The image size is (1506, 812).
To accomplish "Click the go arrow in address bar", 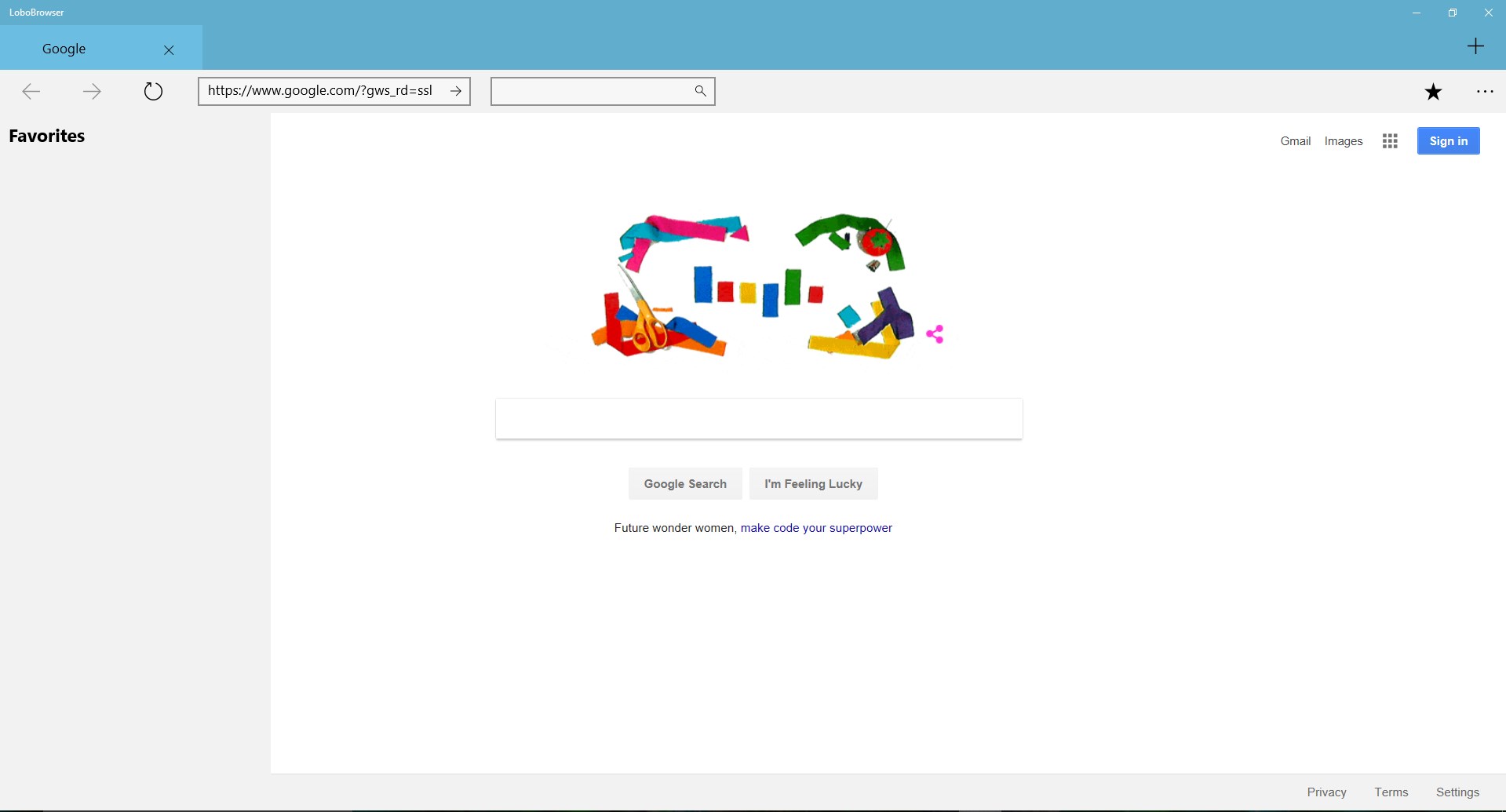I will coord(456,91).
